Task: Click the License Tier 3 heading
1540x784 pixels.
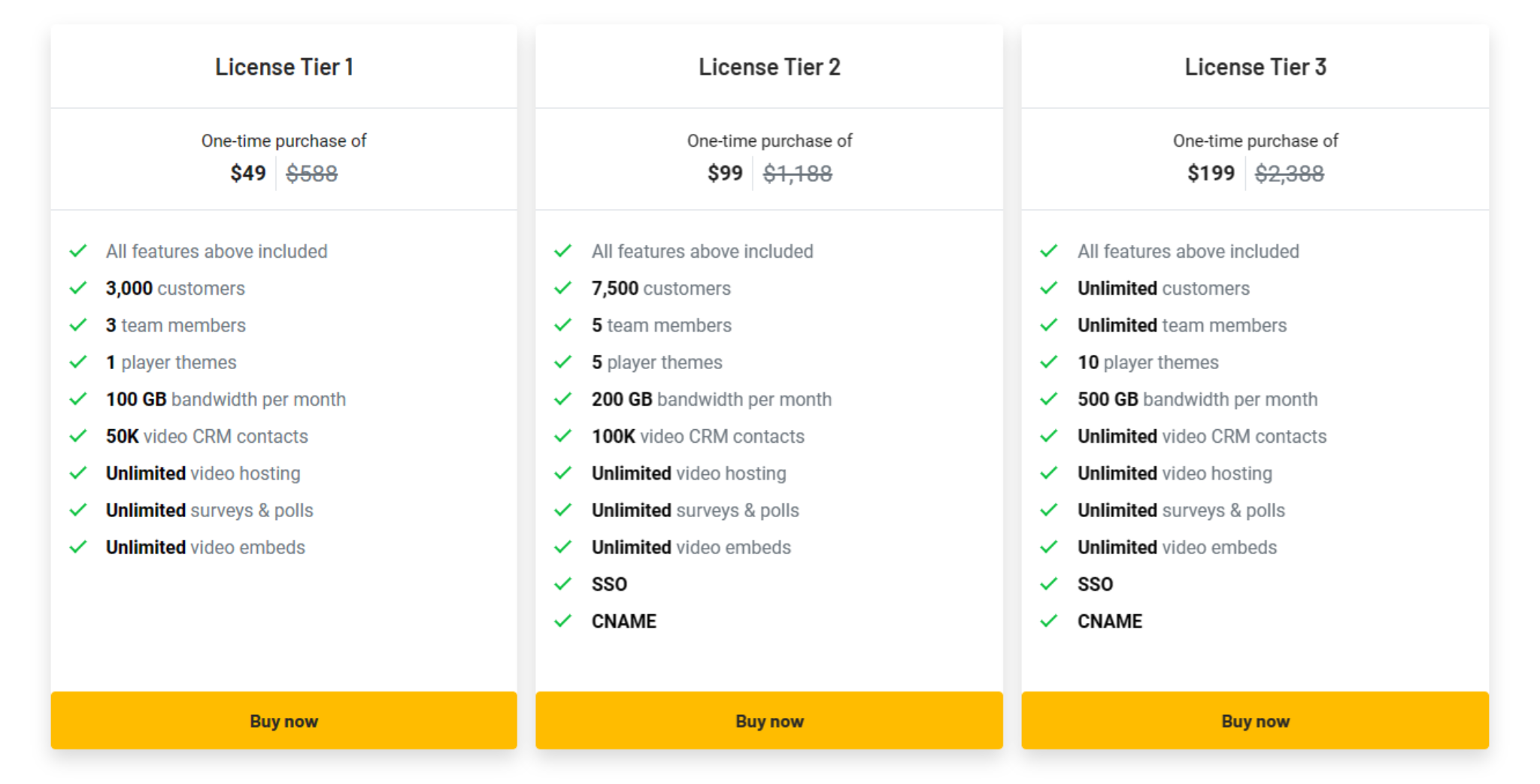Action: (1255, 67)
